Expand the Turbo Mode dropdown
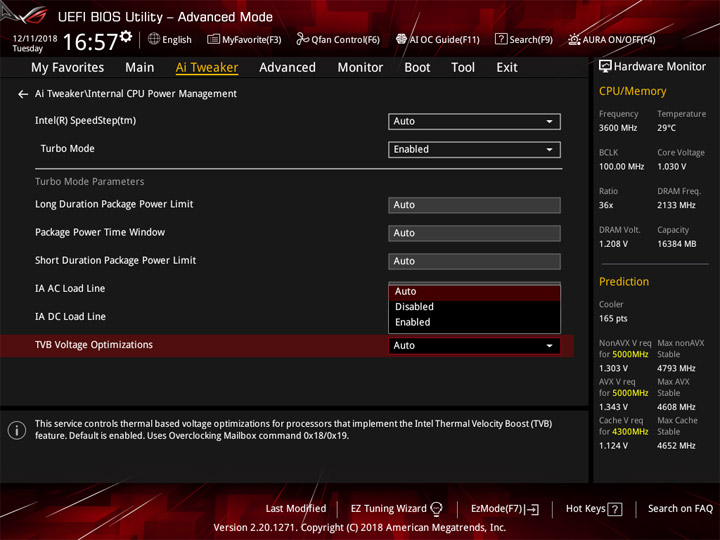Image resolution: width=720 pixels, height=540 pixels. [x=474, y=150]
